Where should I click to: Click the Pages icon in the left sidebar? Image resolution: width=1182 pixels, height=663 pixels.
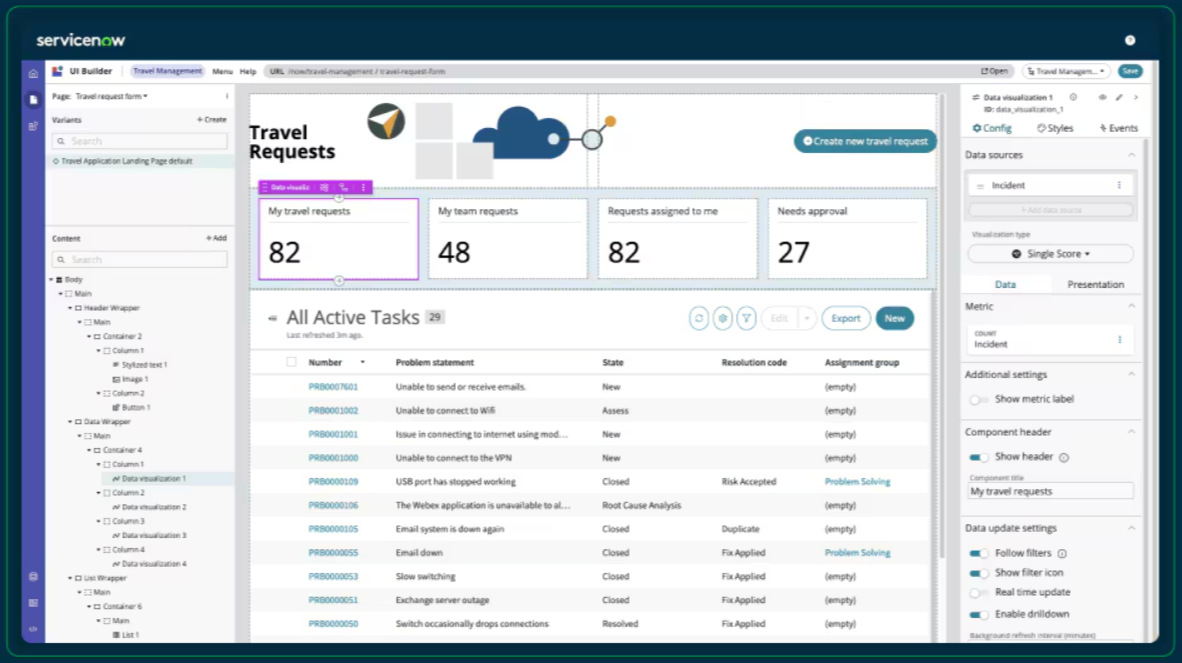coord(32,96)
